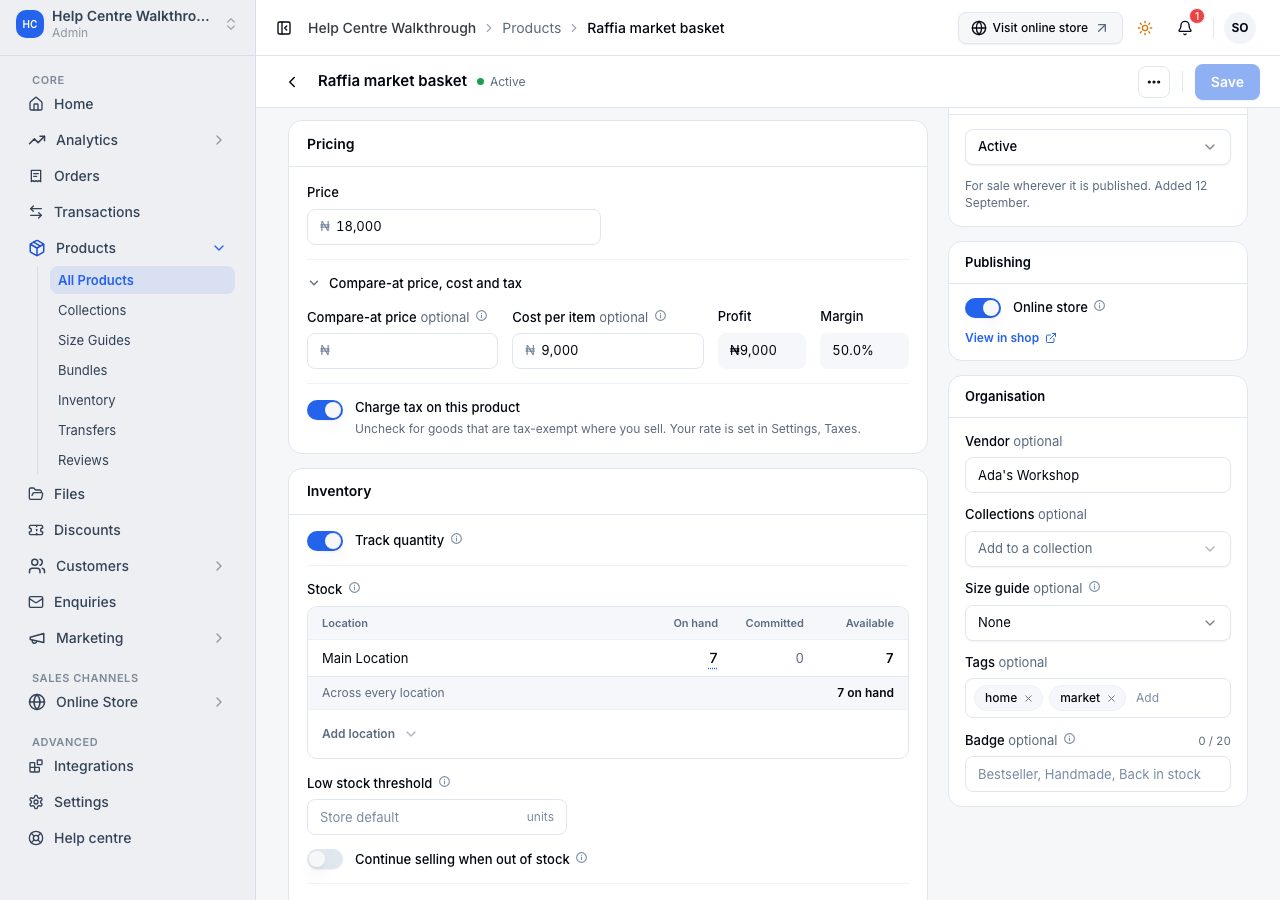Open the Size guide None dropdown
Screen dimensions: 1280x900
1098,623
